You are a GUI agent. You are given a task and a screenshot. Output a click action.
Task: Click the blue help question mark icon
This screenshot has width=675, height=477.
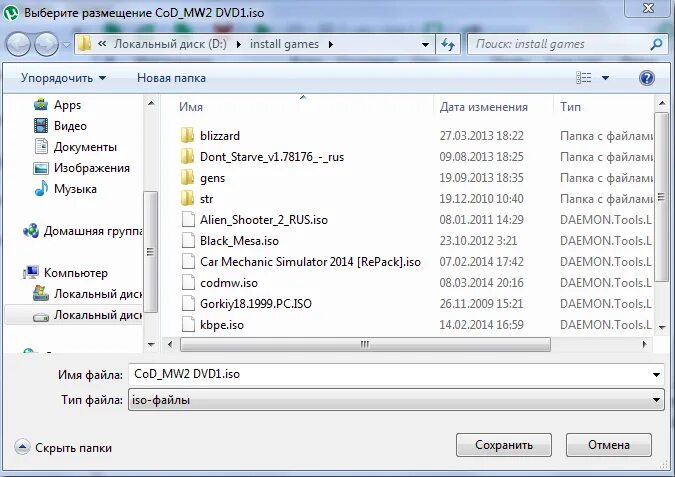pyautogui.click(x=647, y=78)
